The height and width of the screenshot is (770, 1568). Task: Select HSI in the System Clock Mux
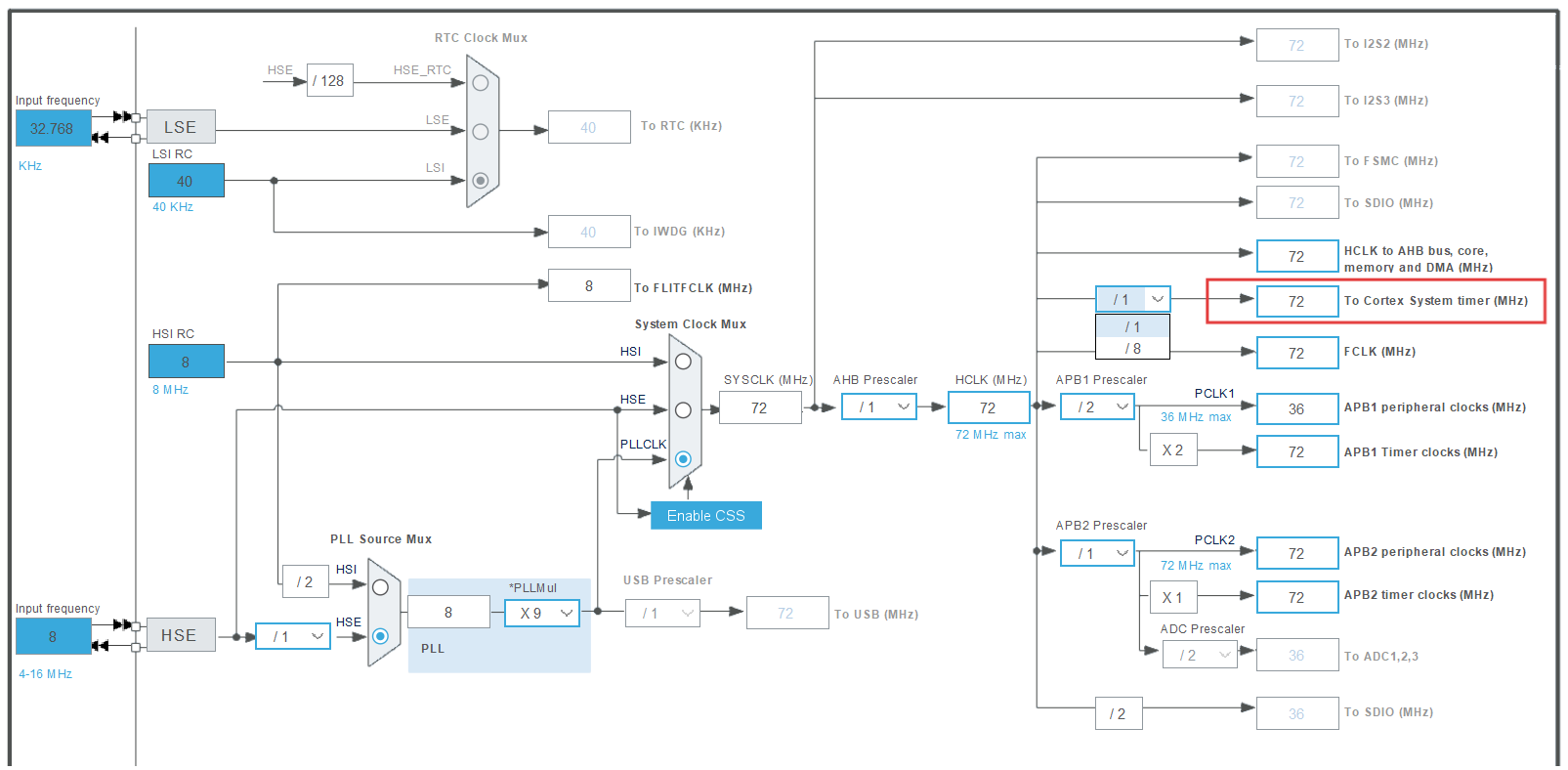point(683,362)
